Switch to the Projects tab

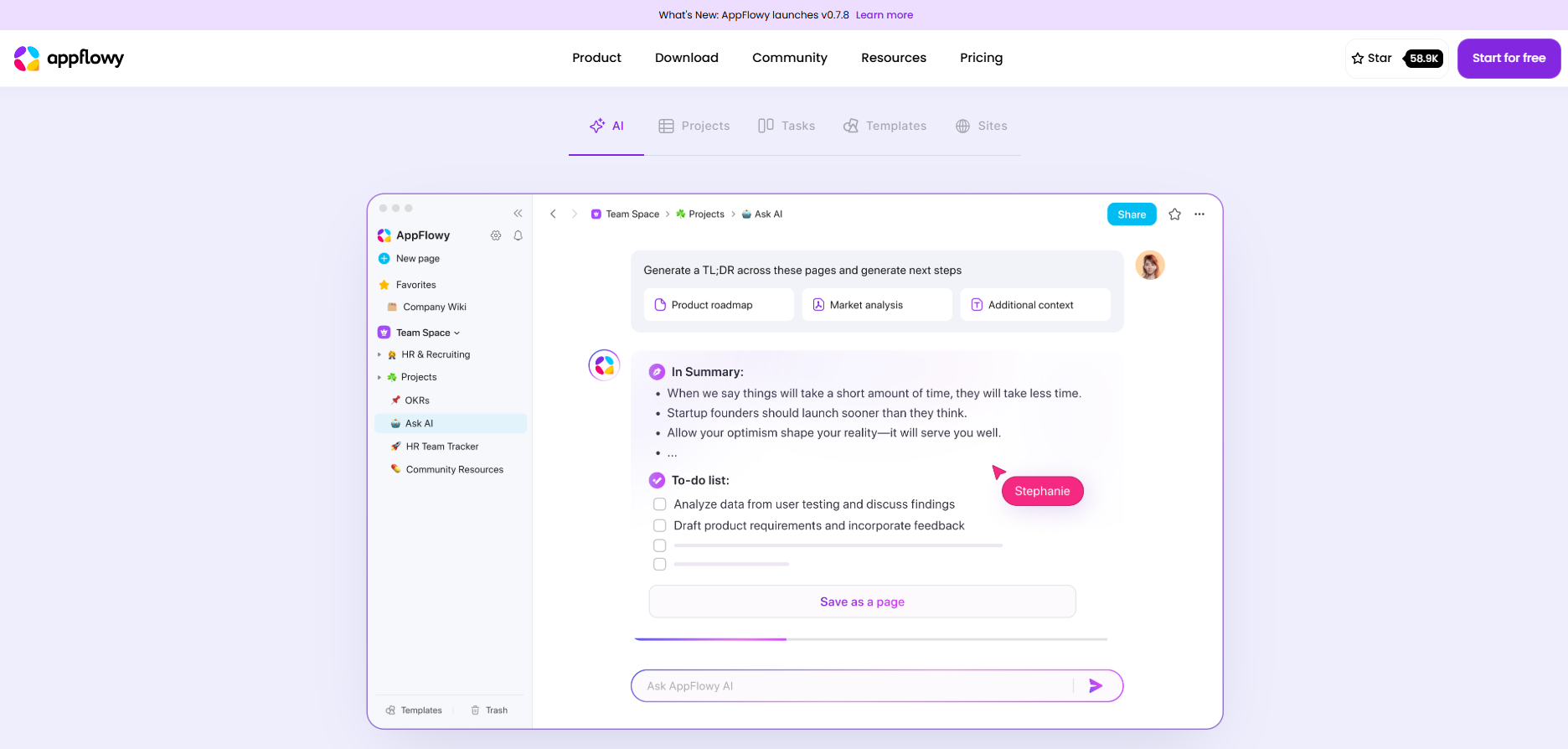pos(694,126)
